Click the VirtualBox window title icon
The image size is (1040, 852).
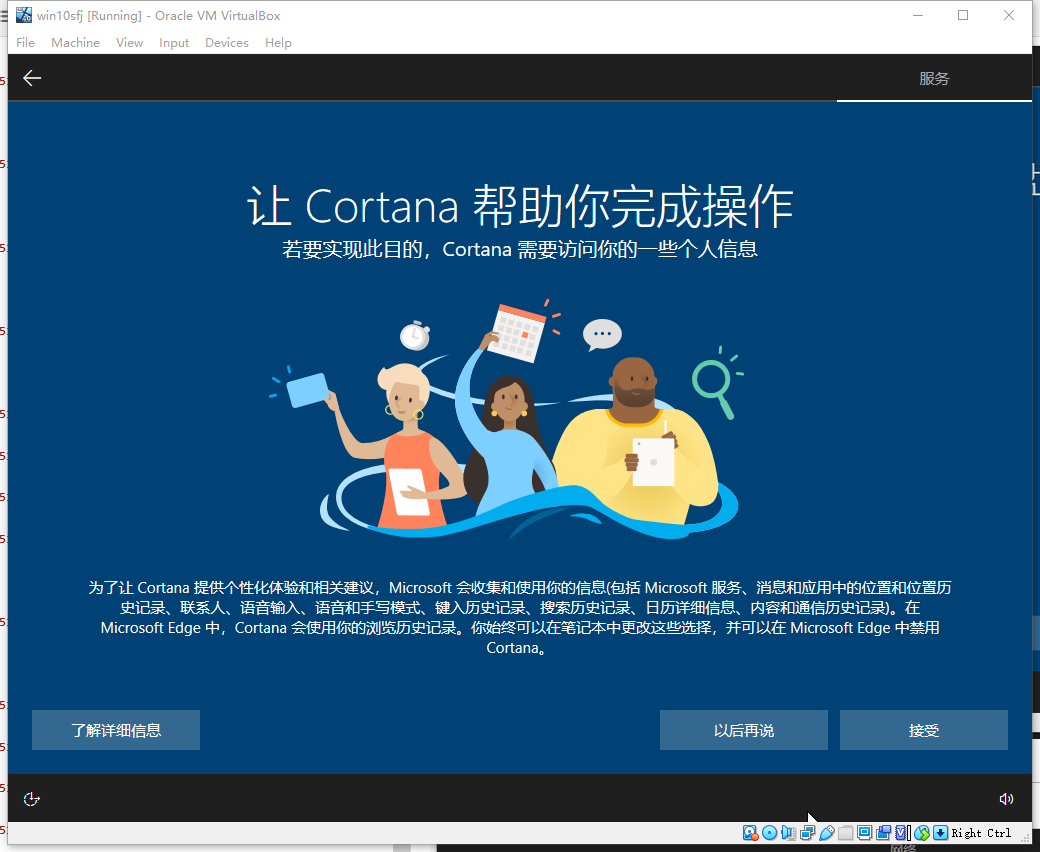click(24, 15)
